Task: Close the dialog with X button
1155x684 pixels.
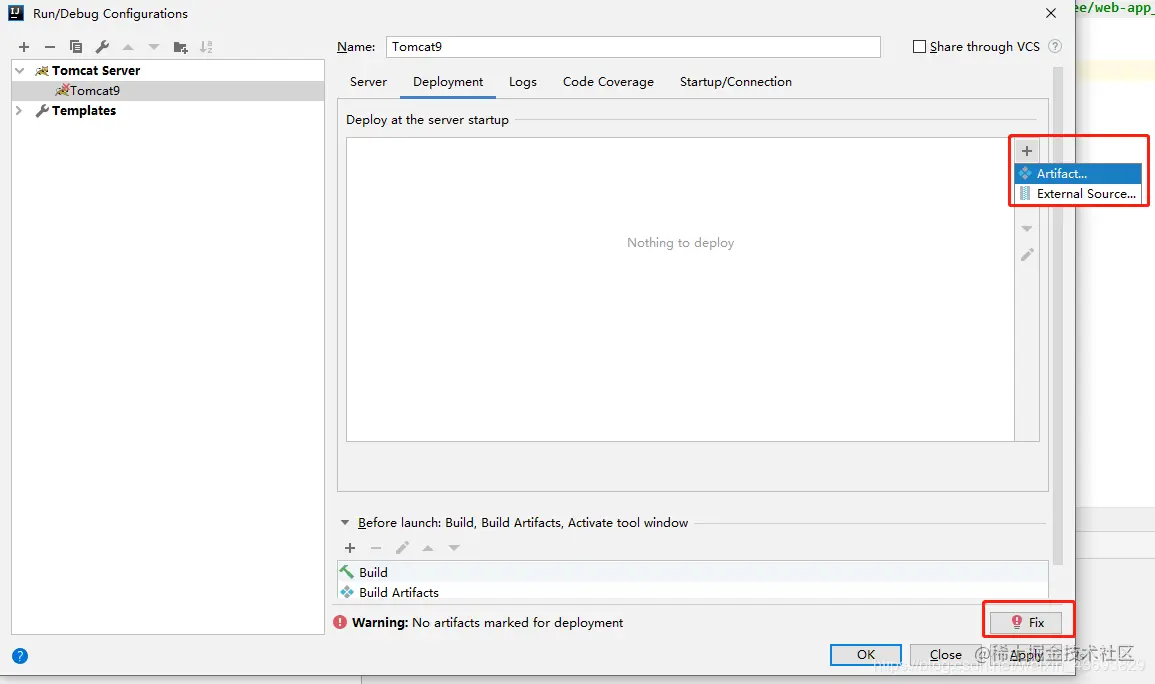Action: tap(1051, 13)
